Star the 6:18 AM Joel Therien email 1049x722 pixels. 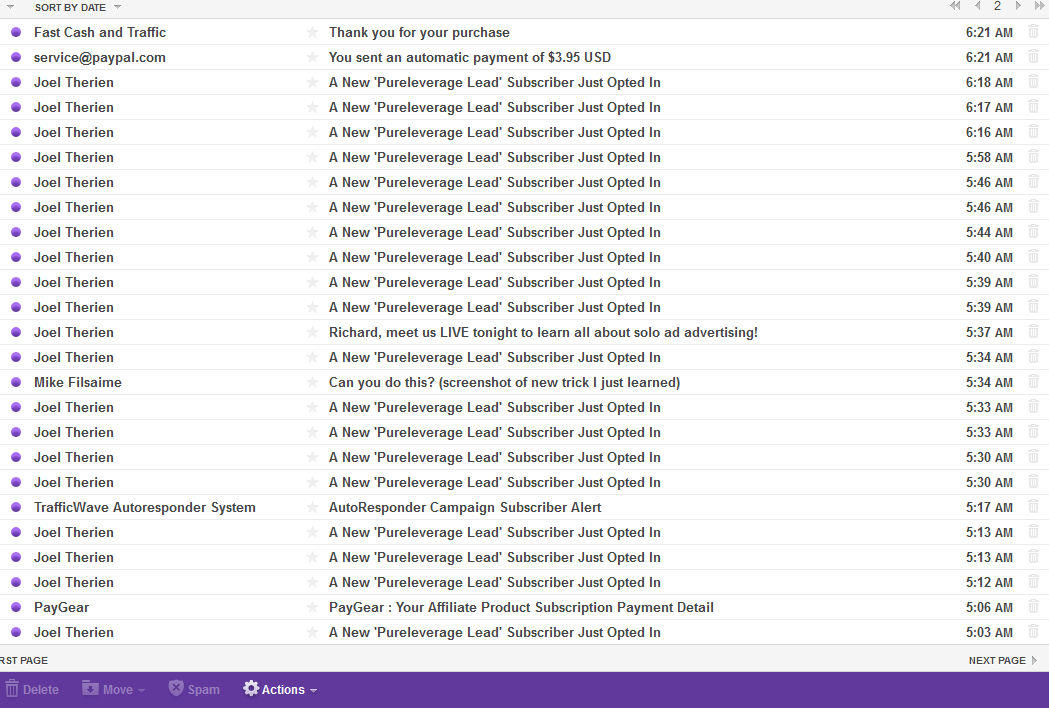[312, 82]
